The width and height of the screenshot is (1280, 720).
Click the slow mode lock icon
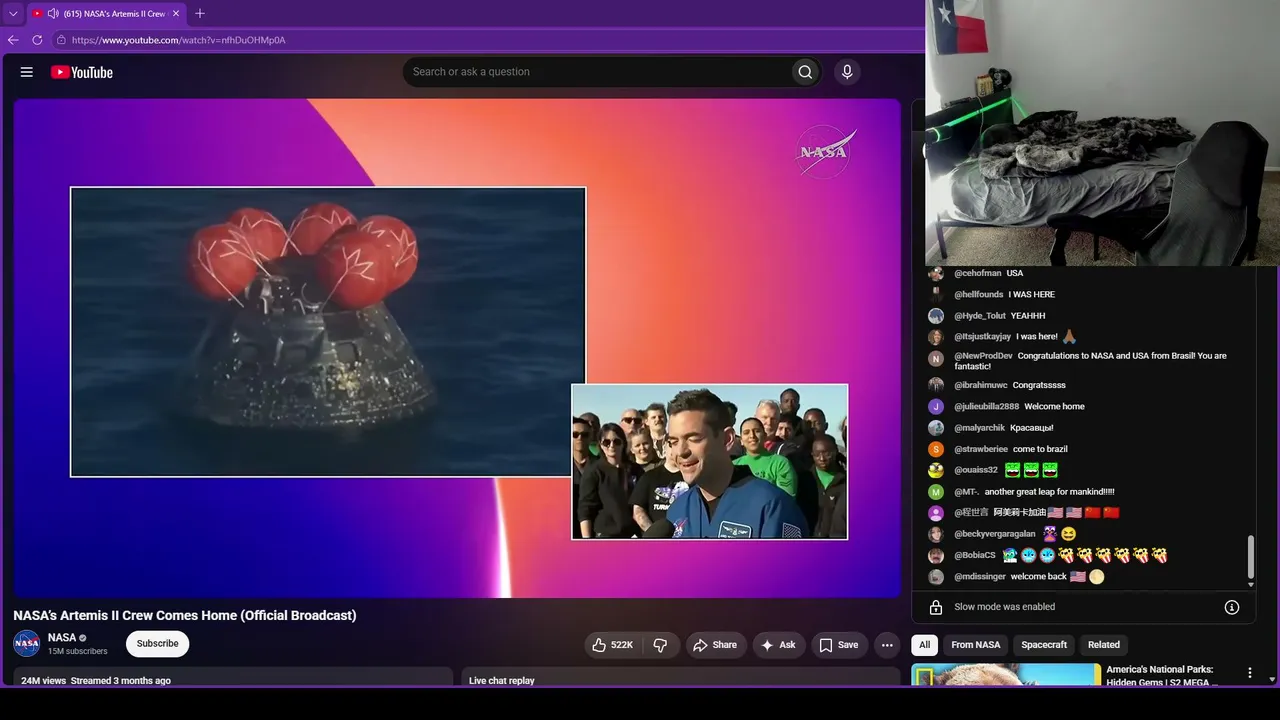(x=936, y=607)
